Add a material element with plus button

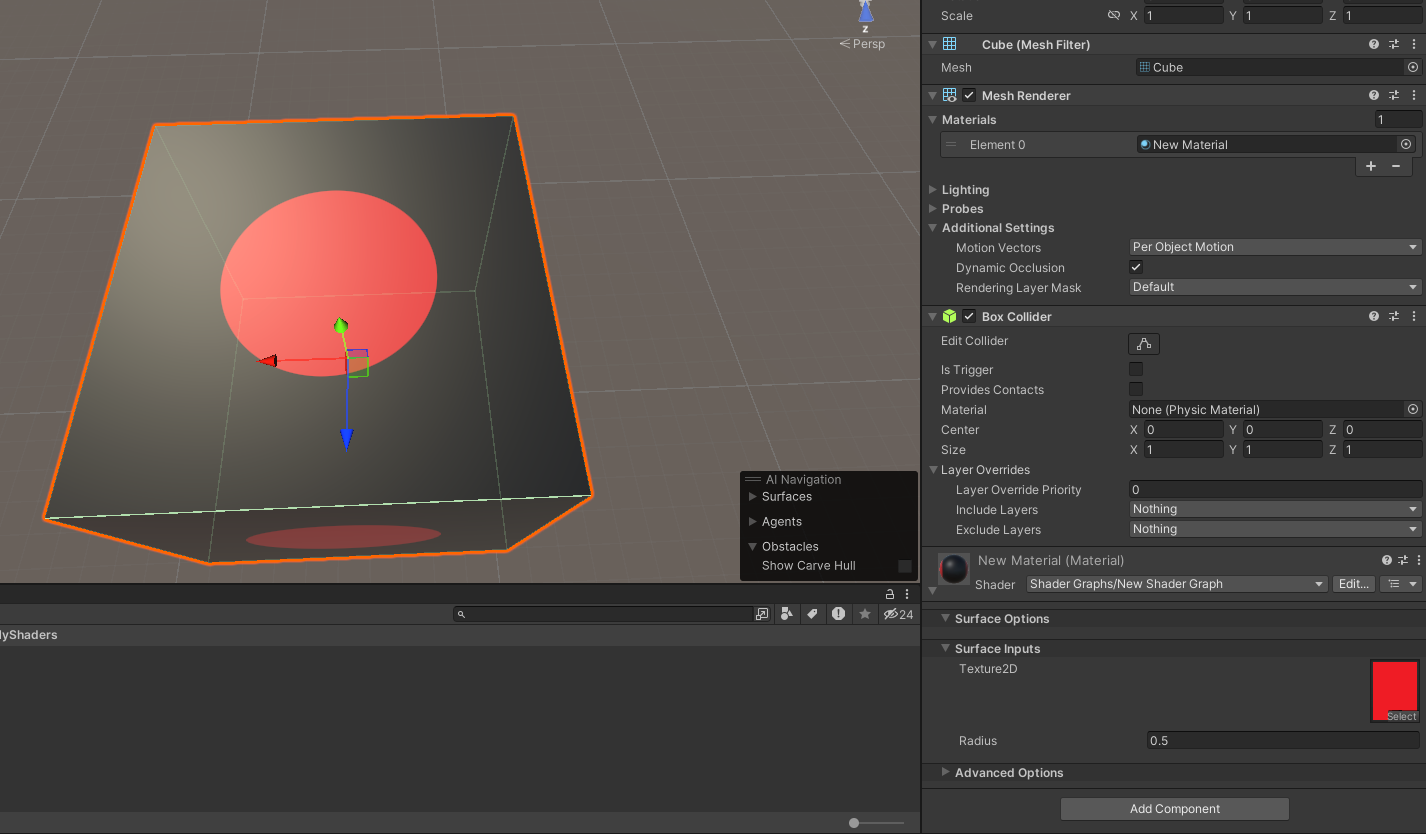pos(1371,166)
